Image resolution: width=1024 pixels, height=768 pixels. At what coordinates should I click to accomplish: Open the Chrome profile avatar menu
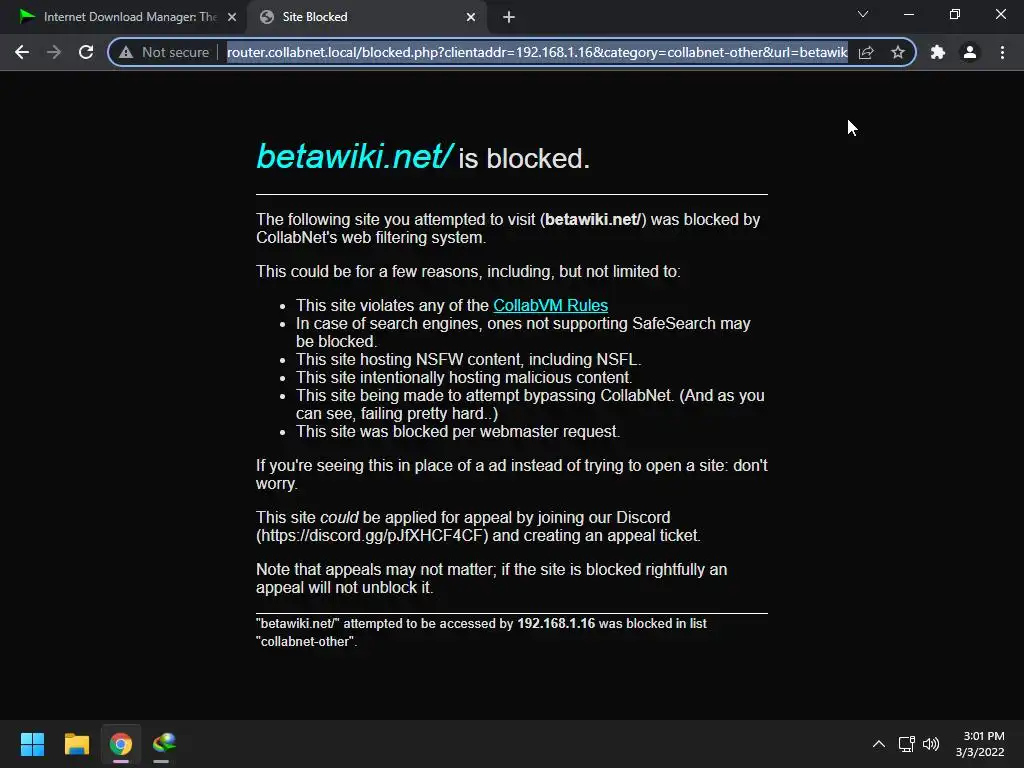970,52
